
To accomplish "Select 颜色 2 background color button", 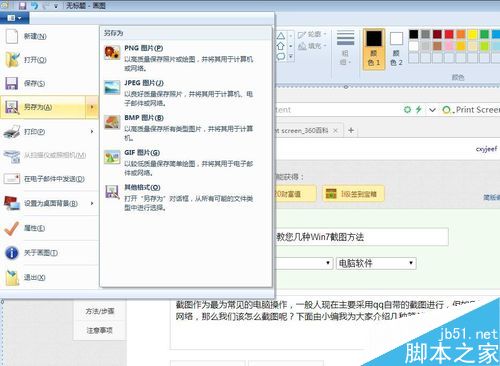I will tap(396, 49).
